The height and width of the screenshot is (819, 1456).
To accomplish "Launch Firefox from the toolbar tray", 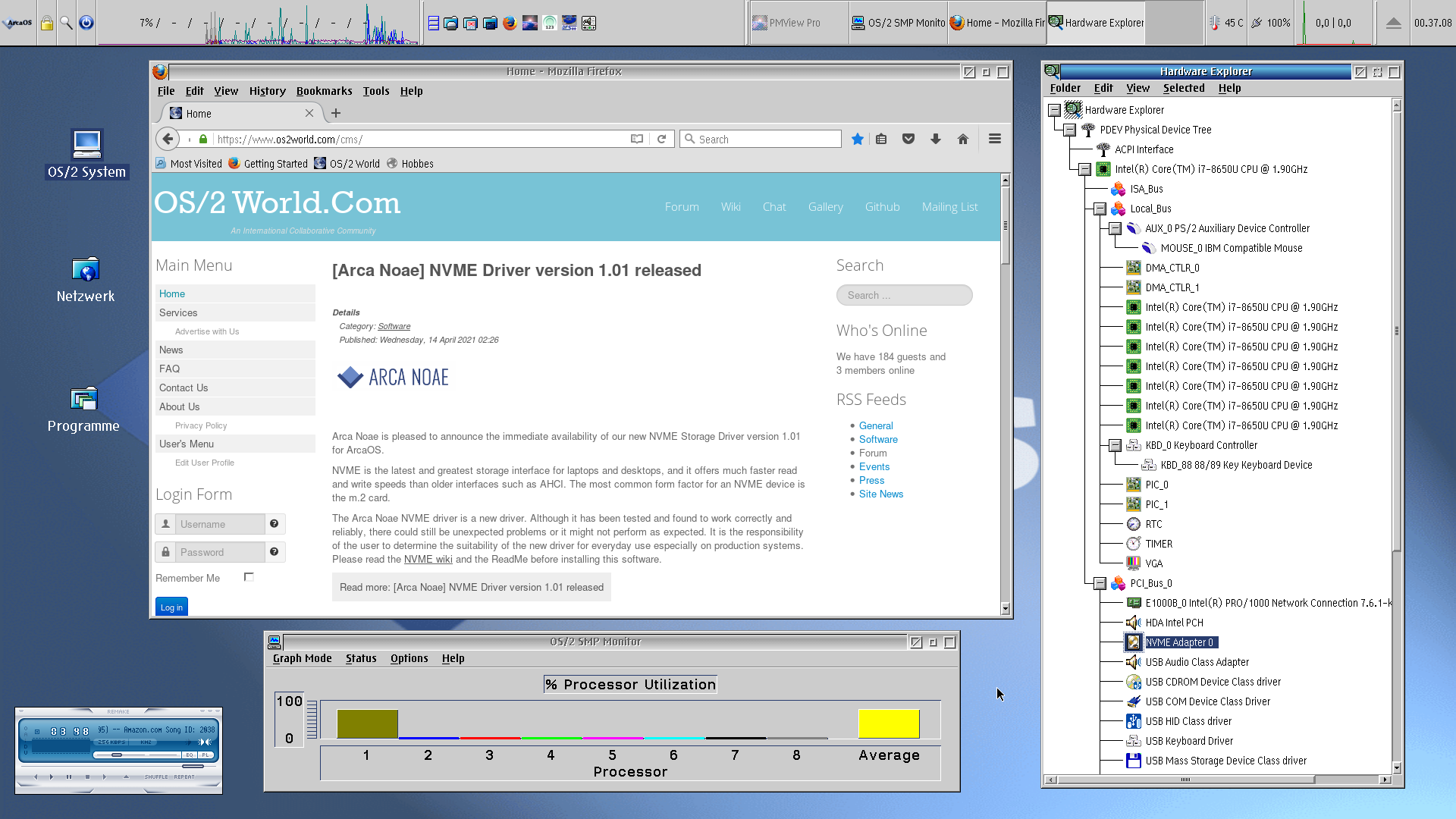I will pos(510,23).
